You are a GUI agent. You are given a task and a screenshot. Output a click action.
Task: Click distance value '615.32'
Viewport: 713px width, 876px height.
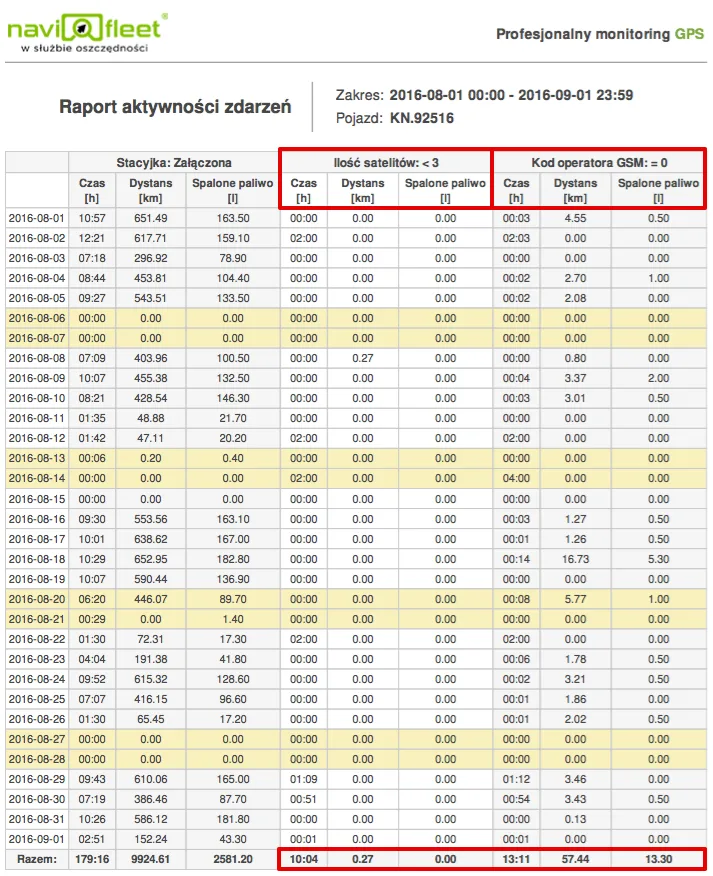point(150,680)
